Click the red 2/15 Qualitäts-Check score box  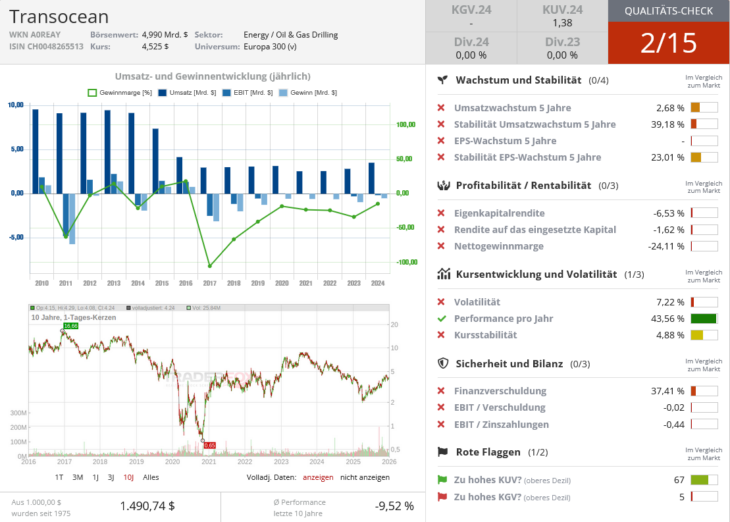point(669,43)
